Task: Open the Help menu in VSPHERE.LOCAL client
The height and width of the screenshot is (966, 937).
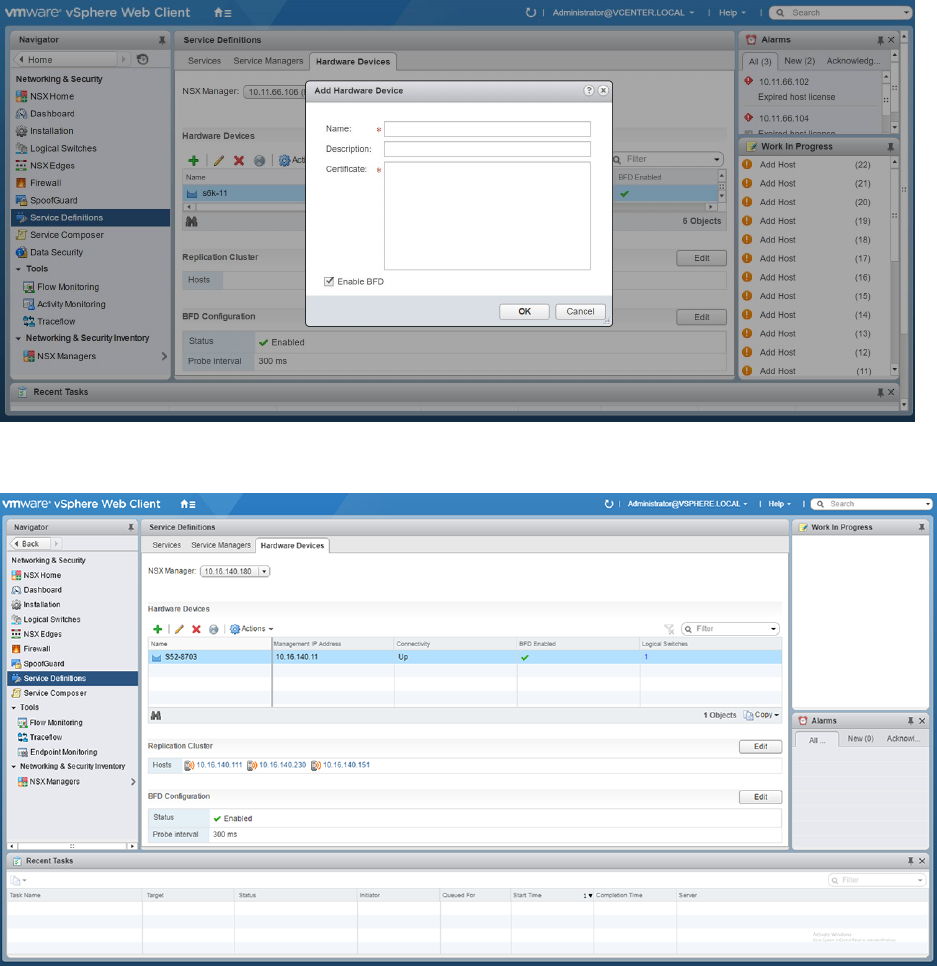Action: (779, 504)
